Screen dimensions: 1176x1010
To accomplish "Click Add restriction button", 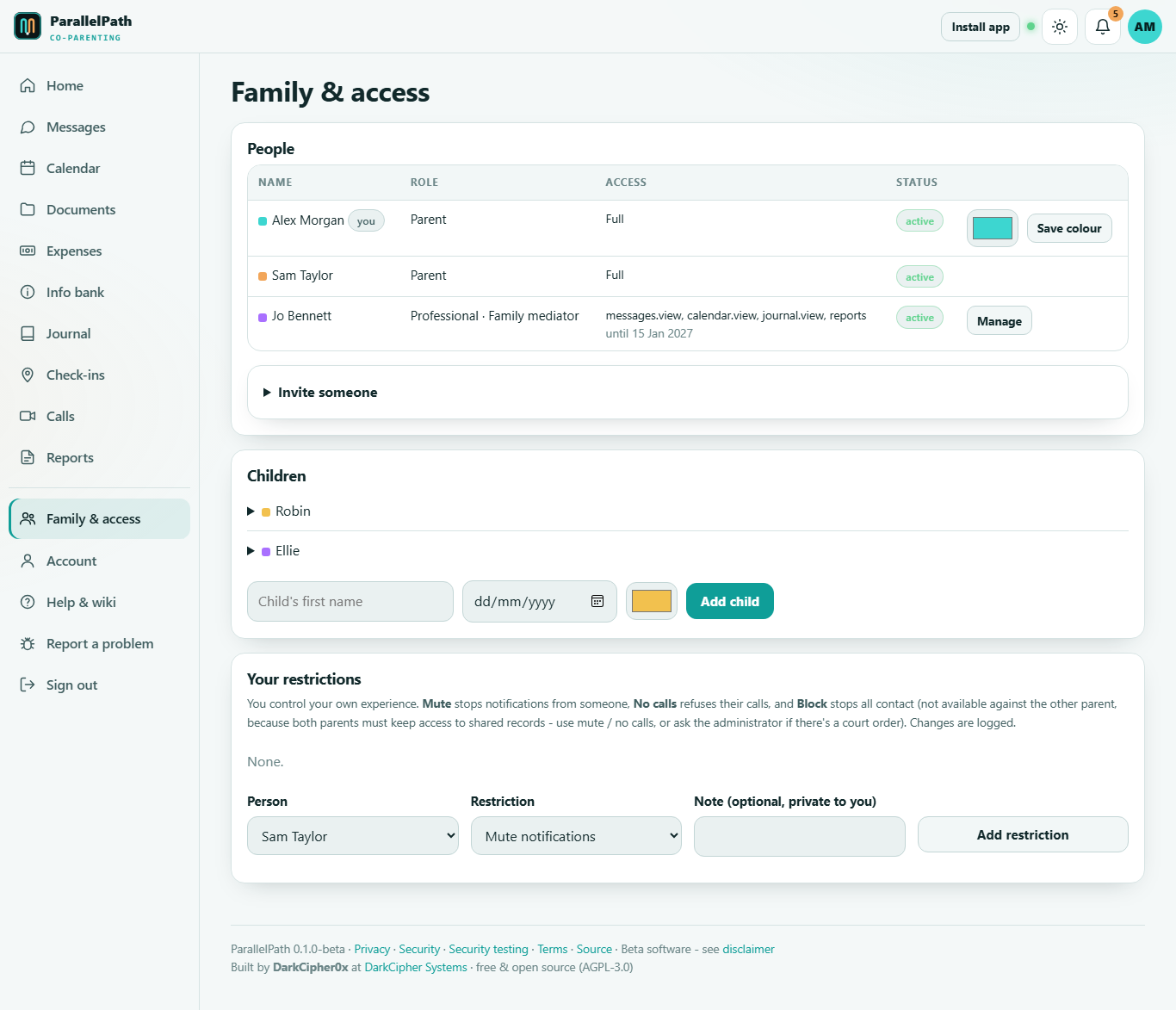I will point(1023,834).
